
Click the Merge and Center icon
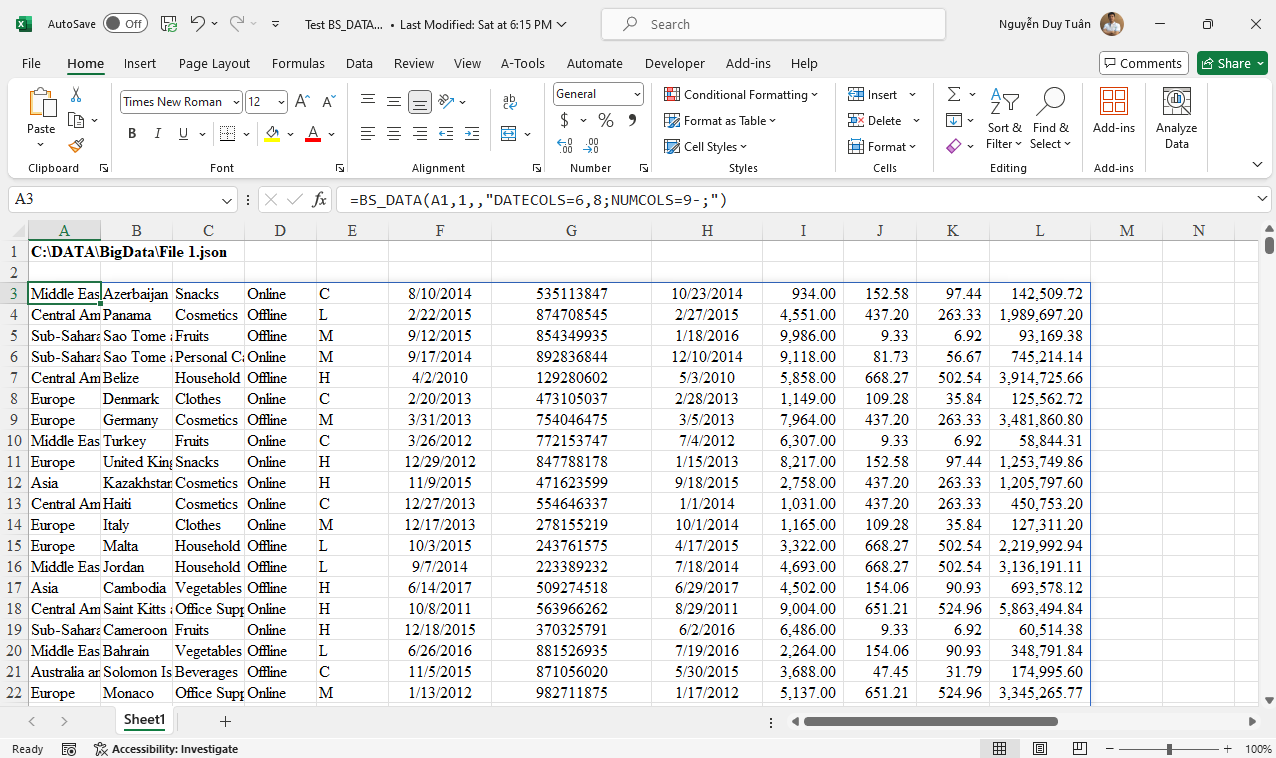tap(510, 133)
